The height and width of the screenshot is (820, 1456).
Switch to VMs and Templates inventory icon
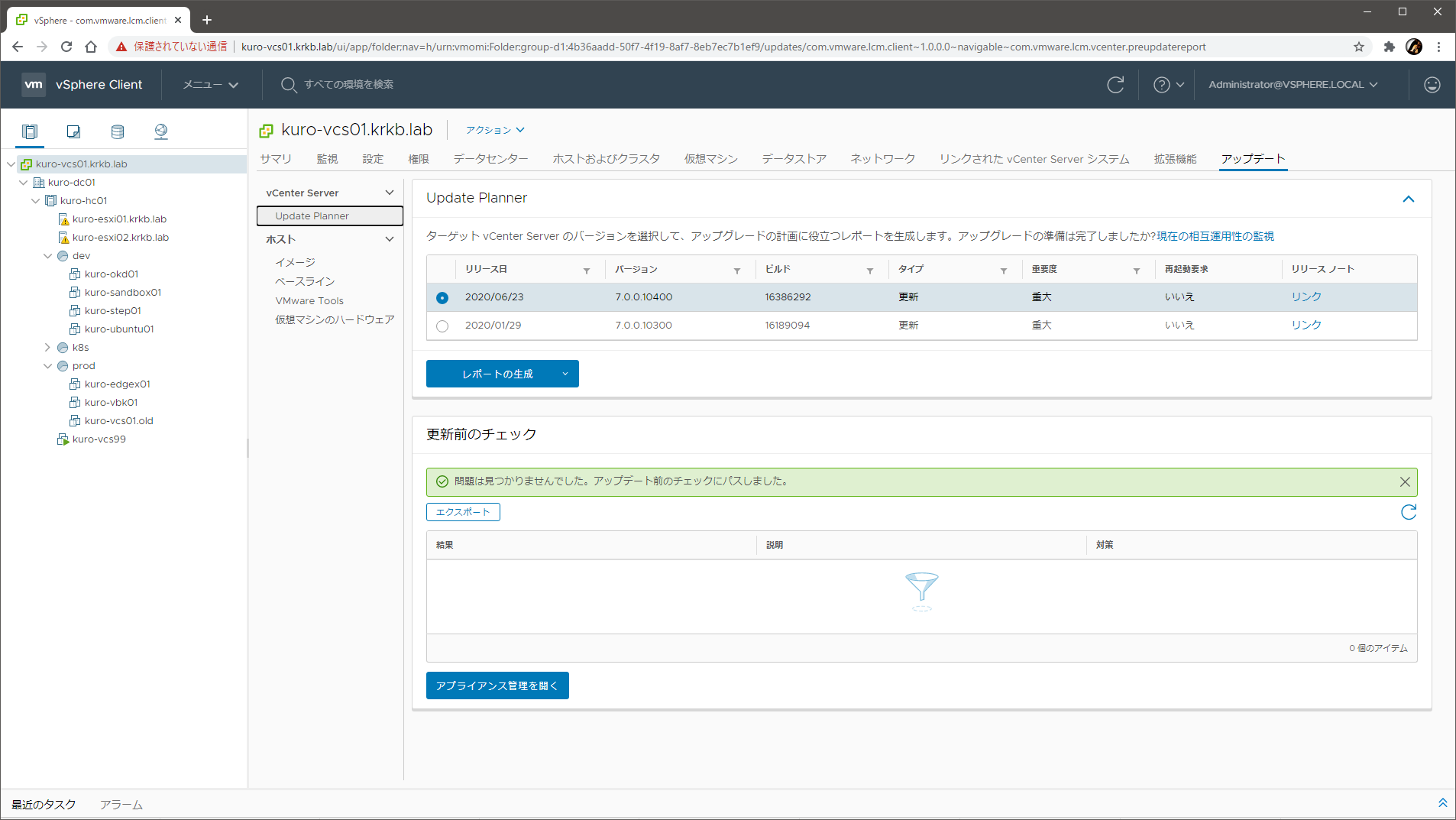pyautogui.click(x=73, y=131)
